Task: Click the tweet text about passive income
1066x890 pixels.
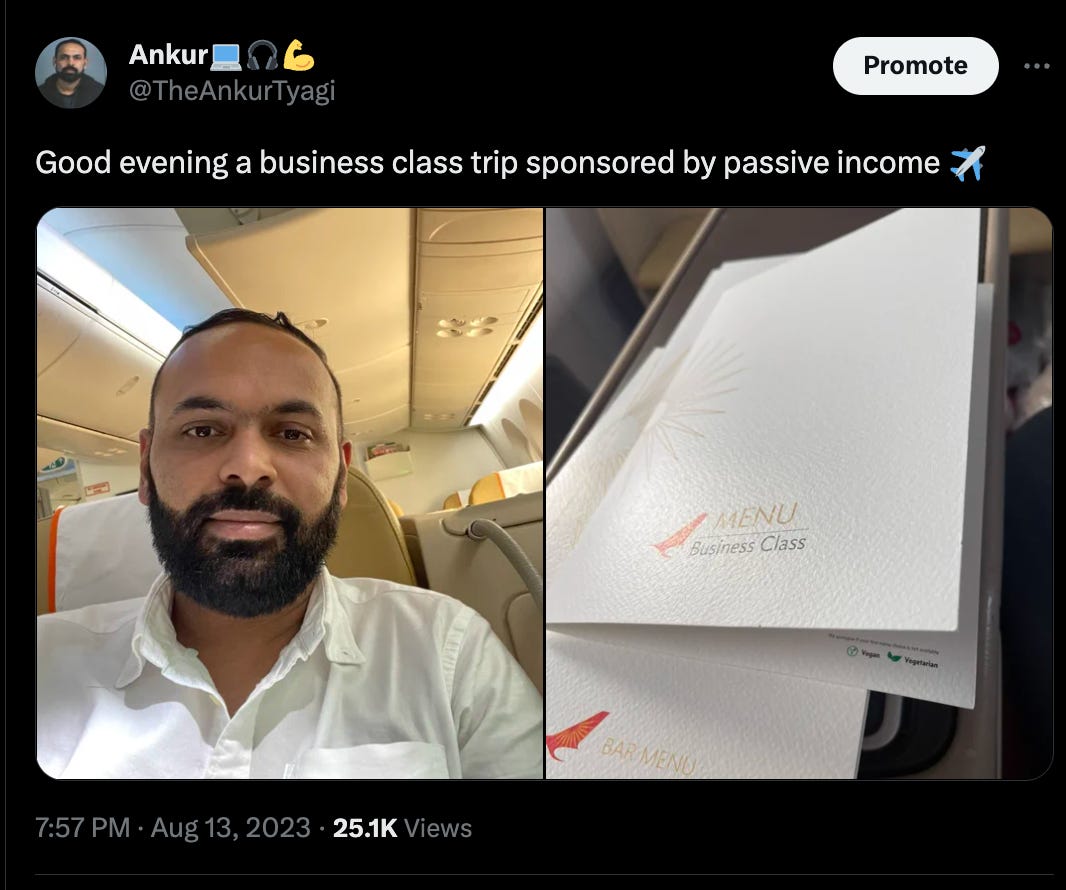Action: [487, 163]
